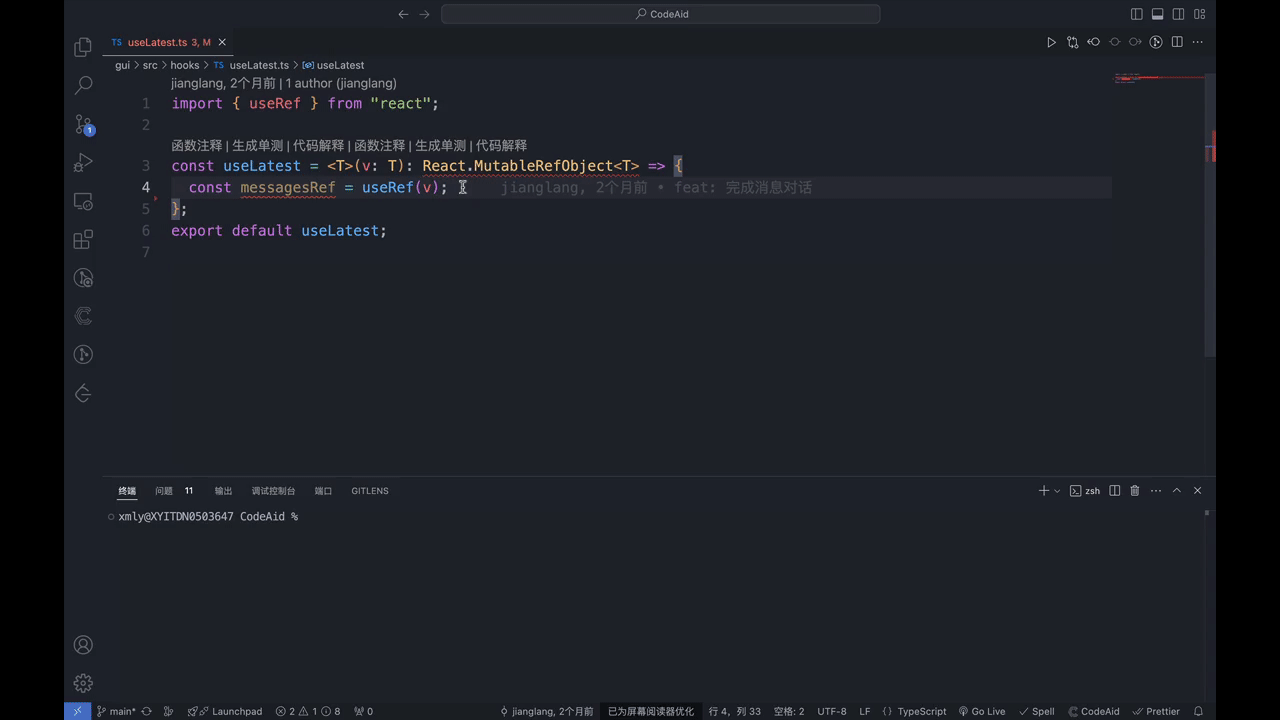Open the Search view in activity bar

tap(84, 86)
